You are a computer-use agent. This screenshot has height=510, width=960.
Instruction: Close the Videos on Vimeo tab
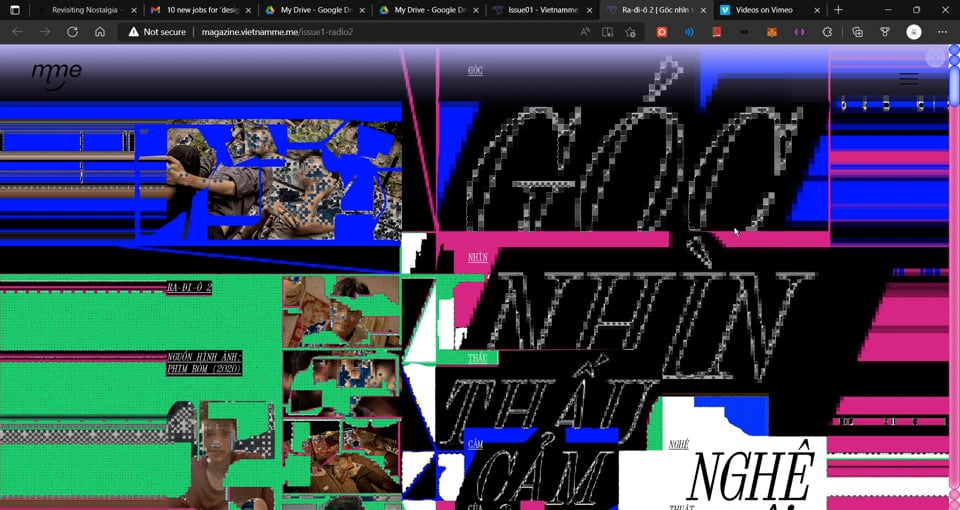point(817,10)
